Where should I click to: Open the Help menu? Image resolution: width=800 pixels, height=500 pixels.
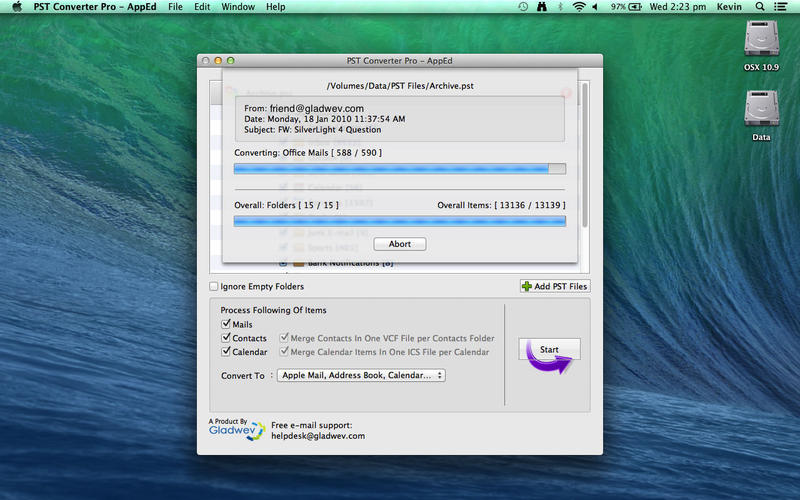[275, 7]
